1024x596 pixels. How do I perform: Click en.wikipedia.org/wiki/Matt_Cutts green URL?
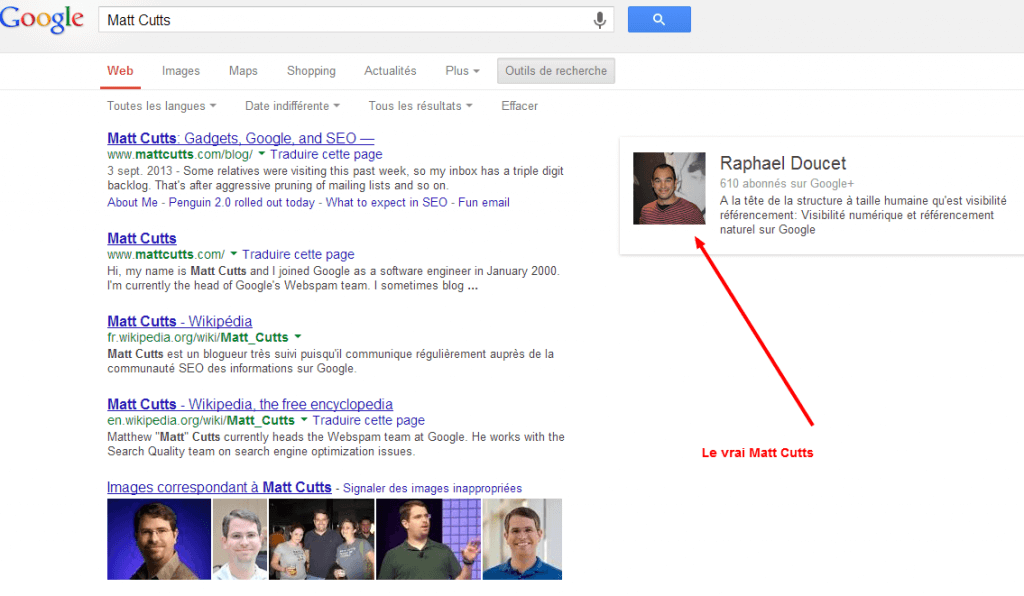click(200, 420)
